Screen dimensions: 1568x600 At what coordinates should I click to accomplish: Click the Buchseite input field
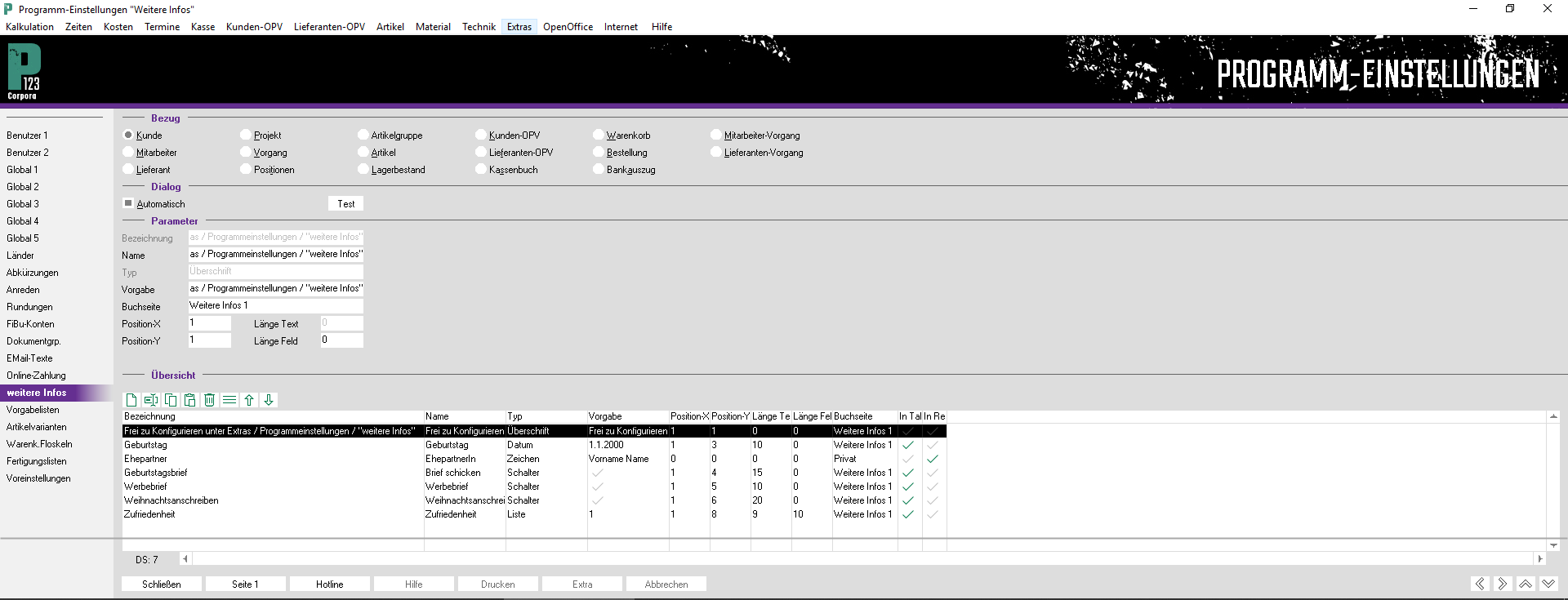[x=276, y=305]
